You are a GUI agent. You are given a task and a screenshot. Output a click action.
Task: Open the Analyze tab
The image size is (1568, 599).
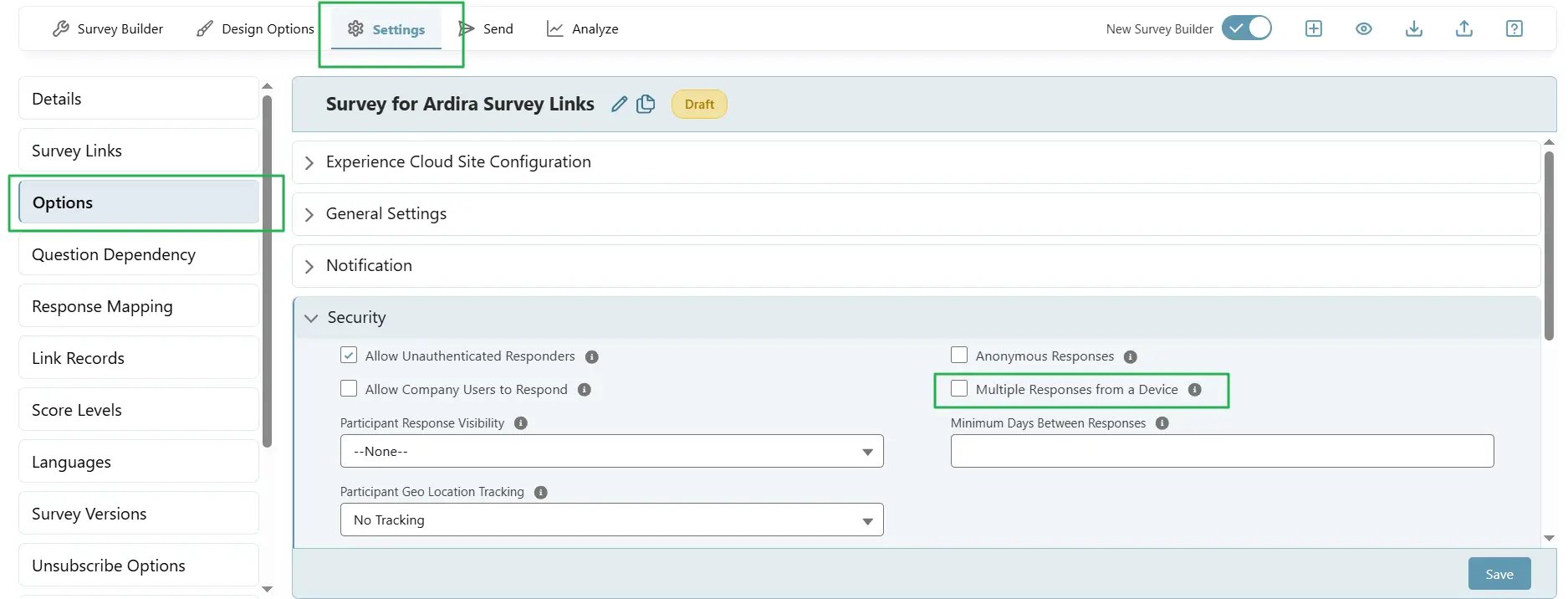[x=582, y=29]
